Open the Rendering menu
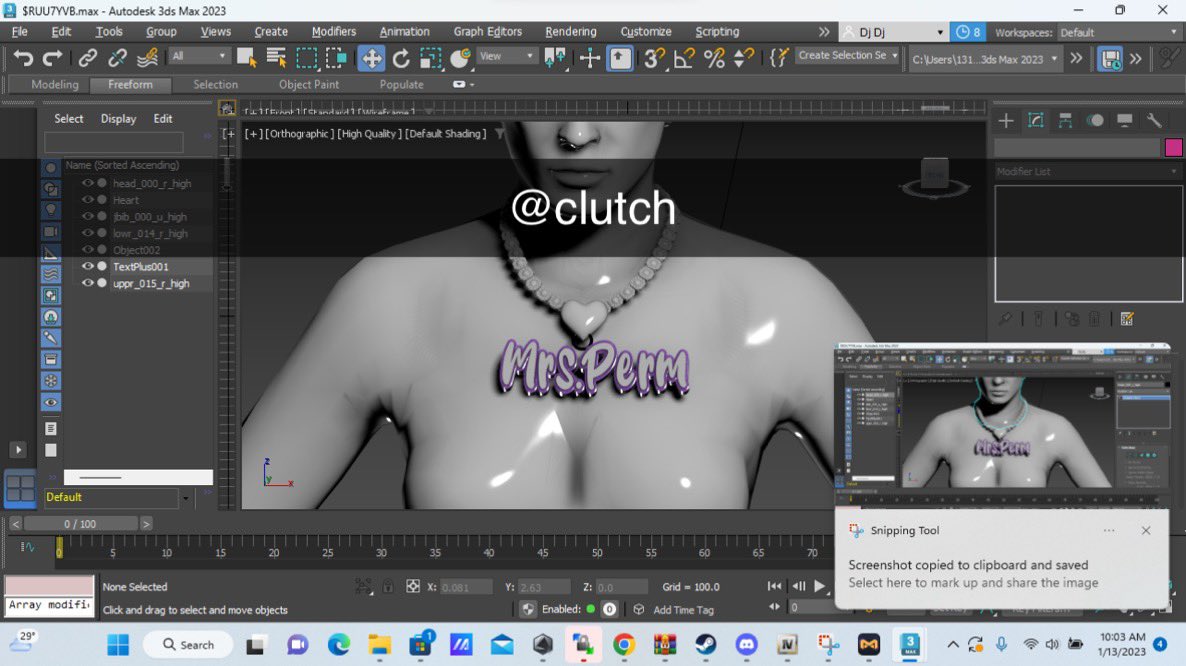 click(570, 32)
